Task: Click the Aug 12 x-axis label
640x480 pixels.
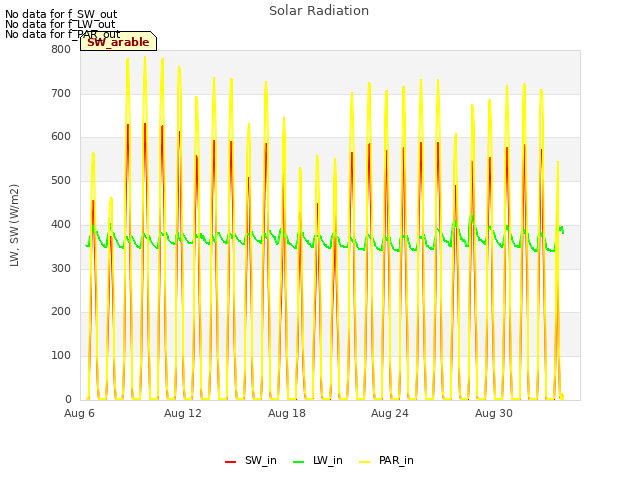Action: (182, 413)
